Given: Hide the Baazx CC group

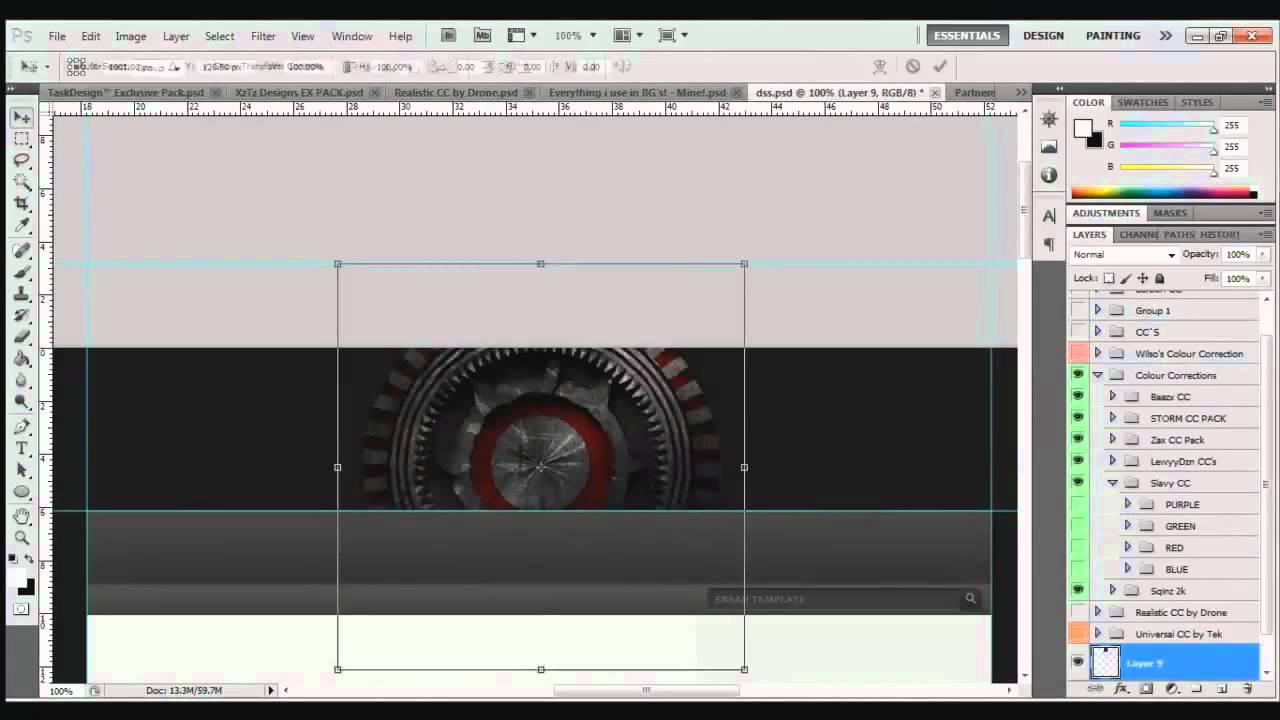Looking at the screenshot, I should tap(1078, 396).
